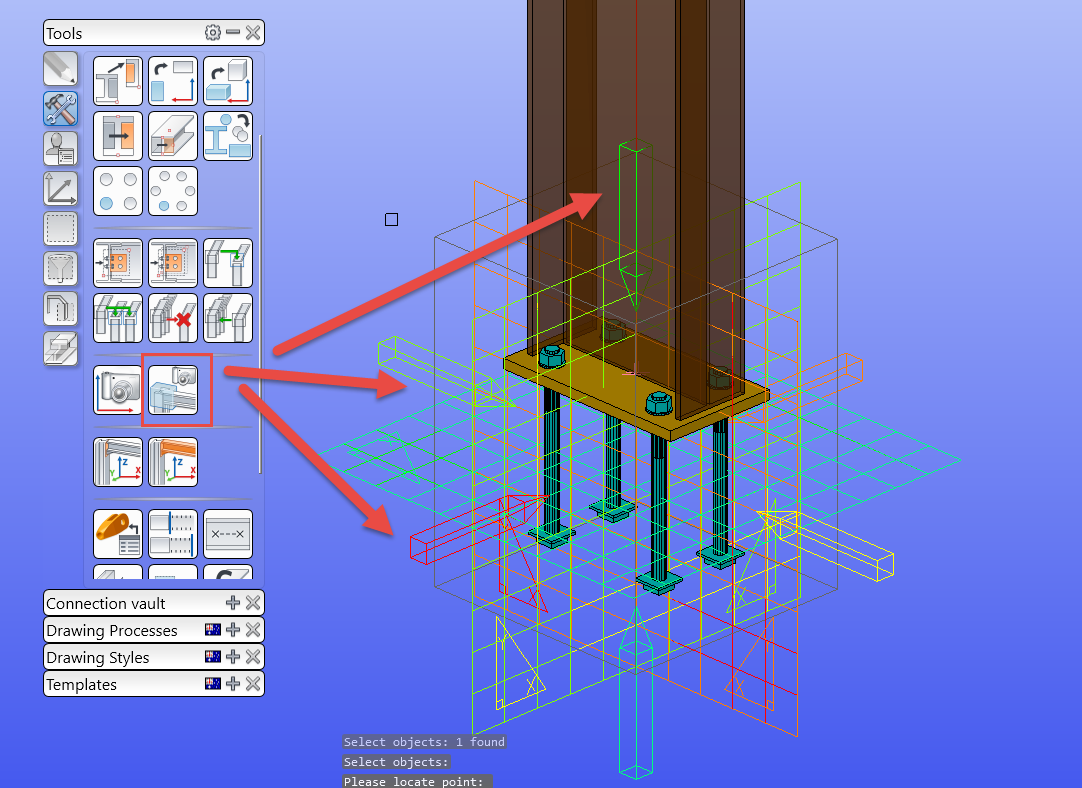Viewport: 1082px width, 788px height.
Task: Select the split beam x---x tool
Action: (x=228, y=533)
